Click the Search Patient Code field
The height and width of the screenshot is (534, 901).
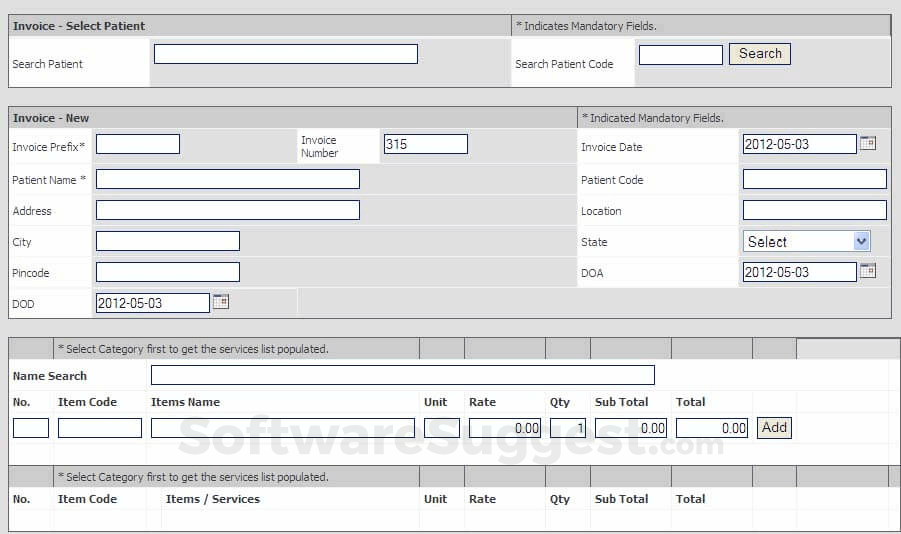680,55
